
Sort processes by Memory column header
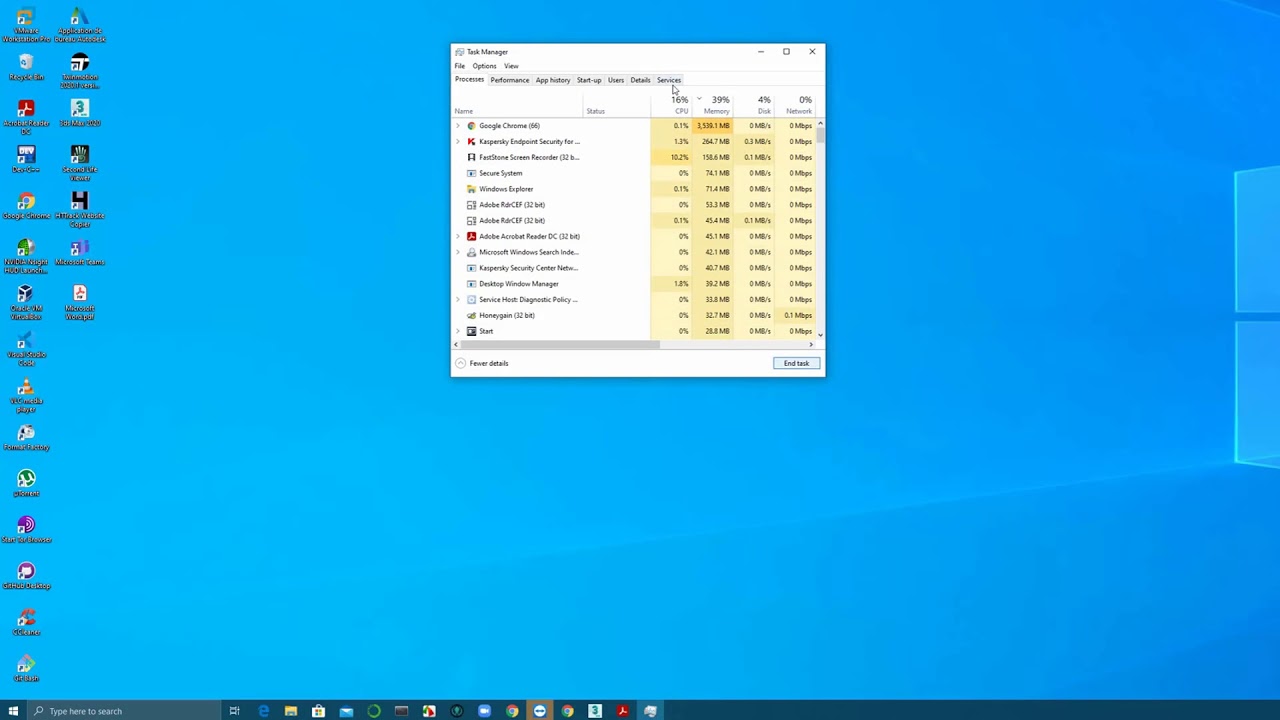(713, 105)
